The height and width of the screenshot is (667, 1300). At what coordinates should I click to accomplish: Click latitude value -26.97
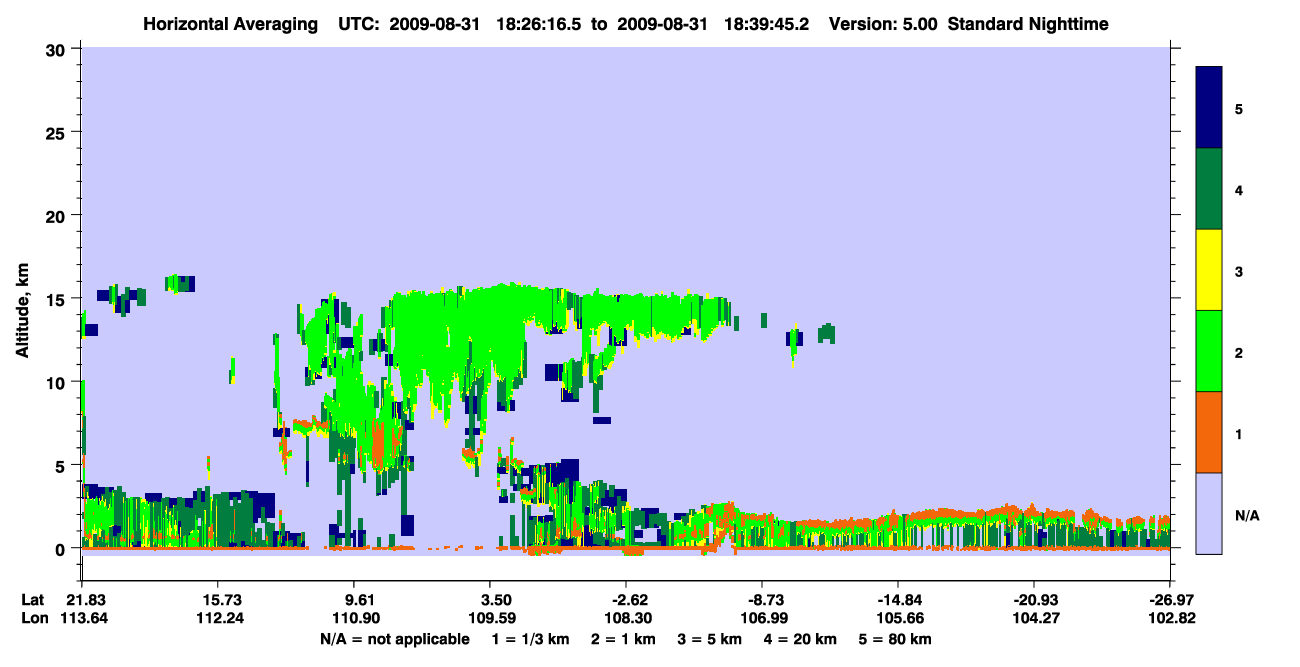point(1170,600)
